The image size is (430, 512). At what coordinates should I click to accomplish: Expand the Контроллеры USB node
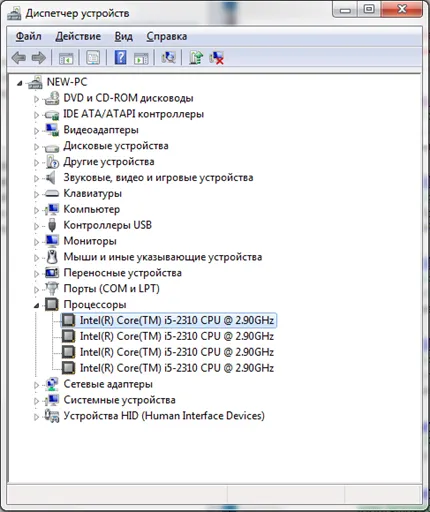point(36,226)
